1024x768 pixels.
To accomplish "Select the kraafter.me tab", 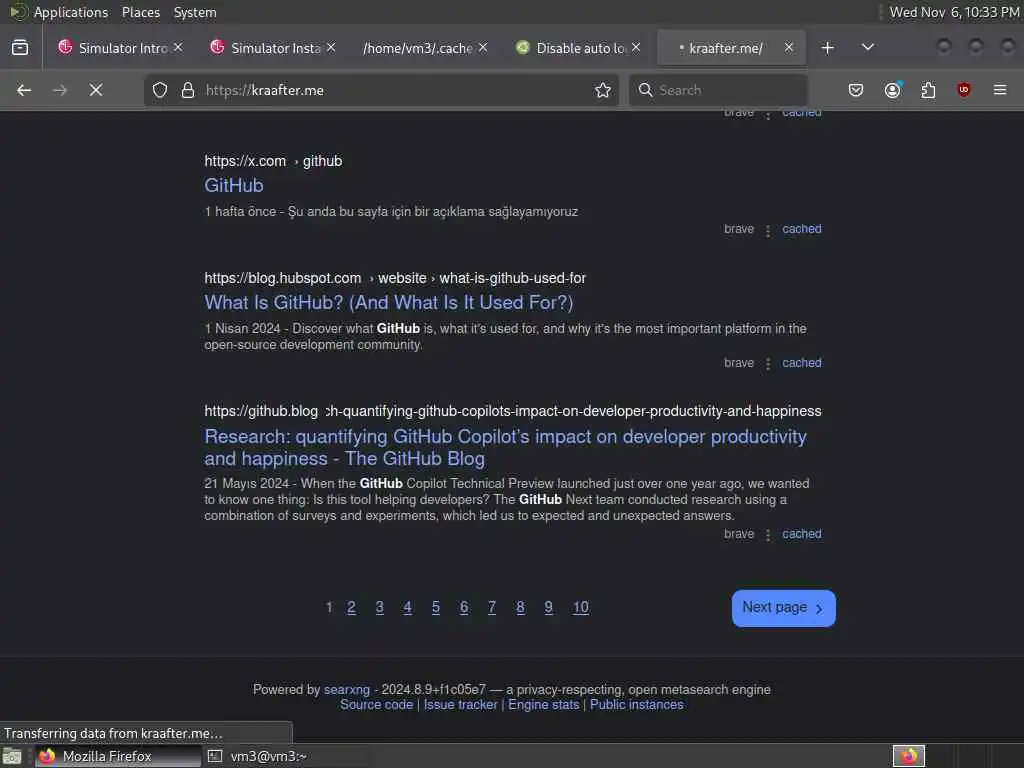I will (730, 48).
